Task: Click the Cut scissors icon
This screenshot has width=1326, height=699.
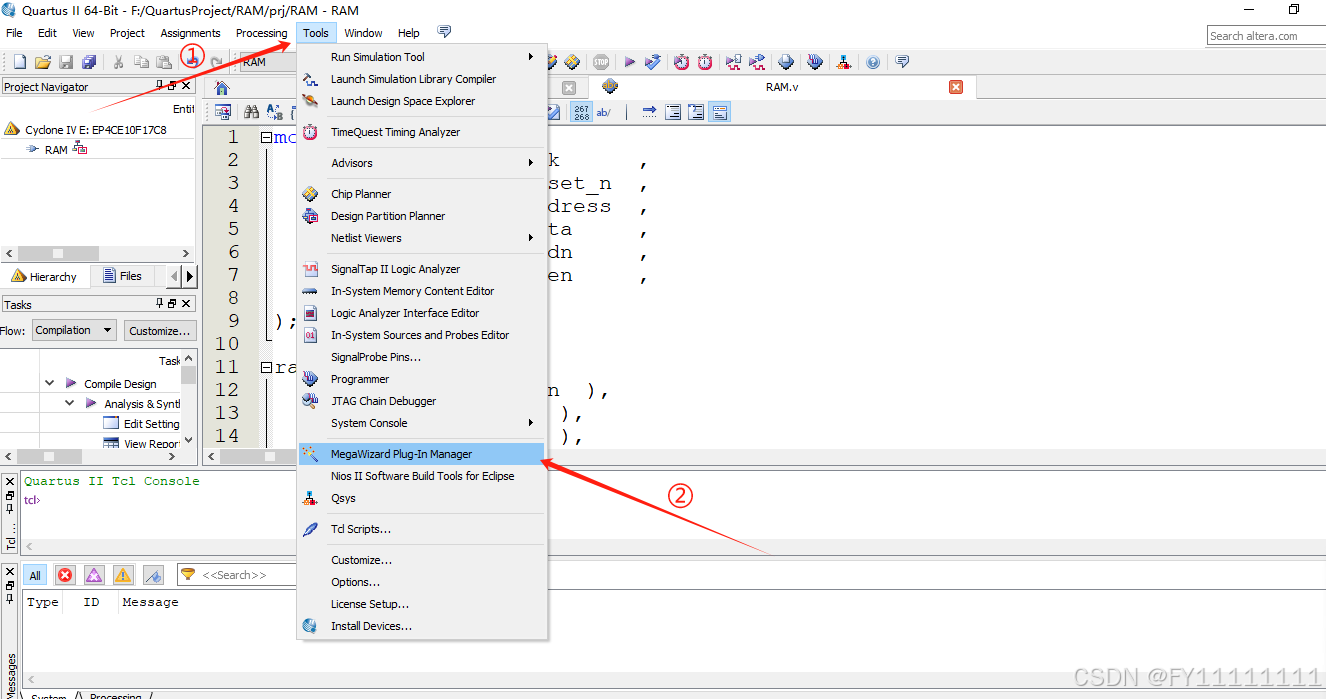Action: (118, 62)
